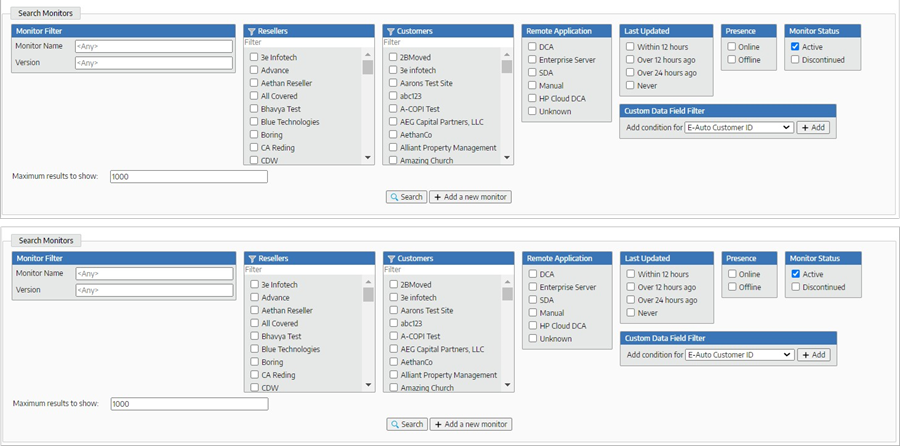Image resolution: width=900 pixels, height=447 pixels.
Task: Click the Customers funnel icon in the upper panel
Action: (x=390, y=31)
